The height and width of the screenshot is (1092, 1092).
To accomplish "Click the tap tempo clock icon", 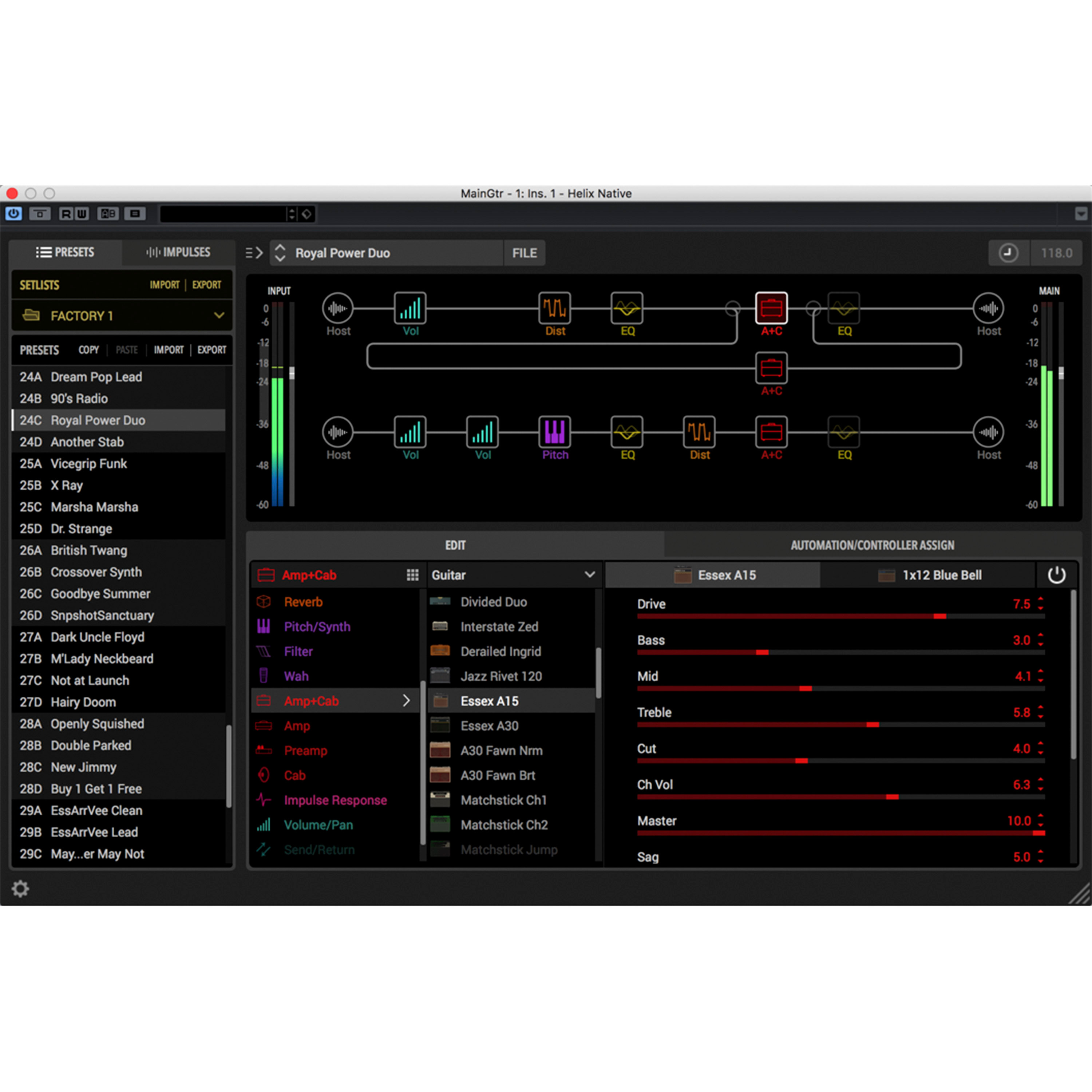I will coord(1009,253).
